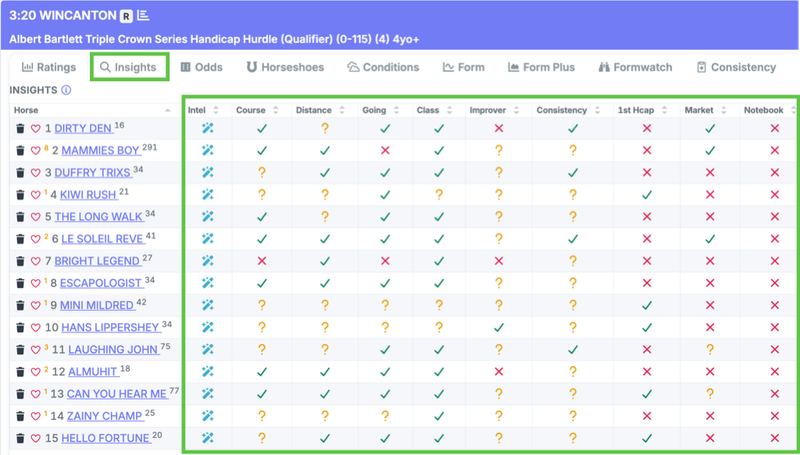Viewport: 800px width, 455px height.
Task: Favourite Dirty Den with heart icon
Action: click(x=36, y=129)
